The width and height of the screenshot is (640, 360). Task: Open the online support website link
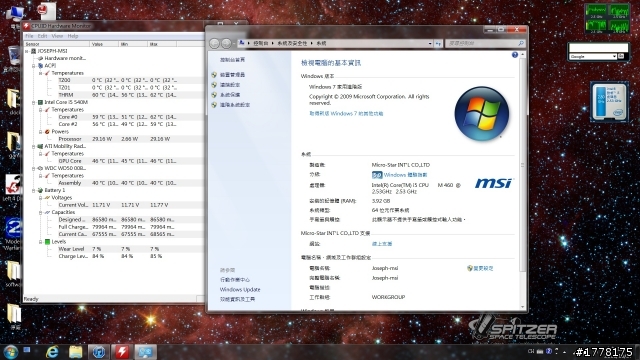point(382,244)
